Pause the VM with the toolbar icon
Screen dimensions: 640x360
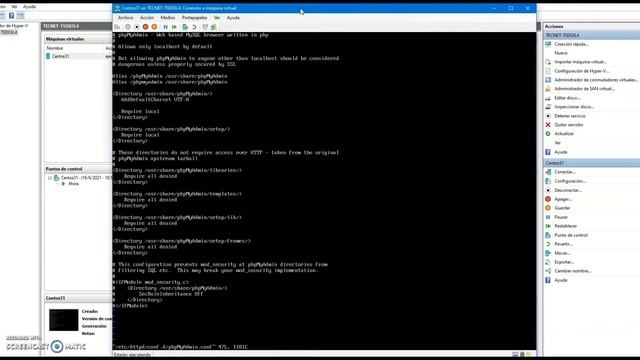165,27
